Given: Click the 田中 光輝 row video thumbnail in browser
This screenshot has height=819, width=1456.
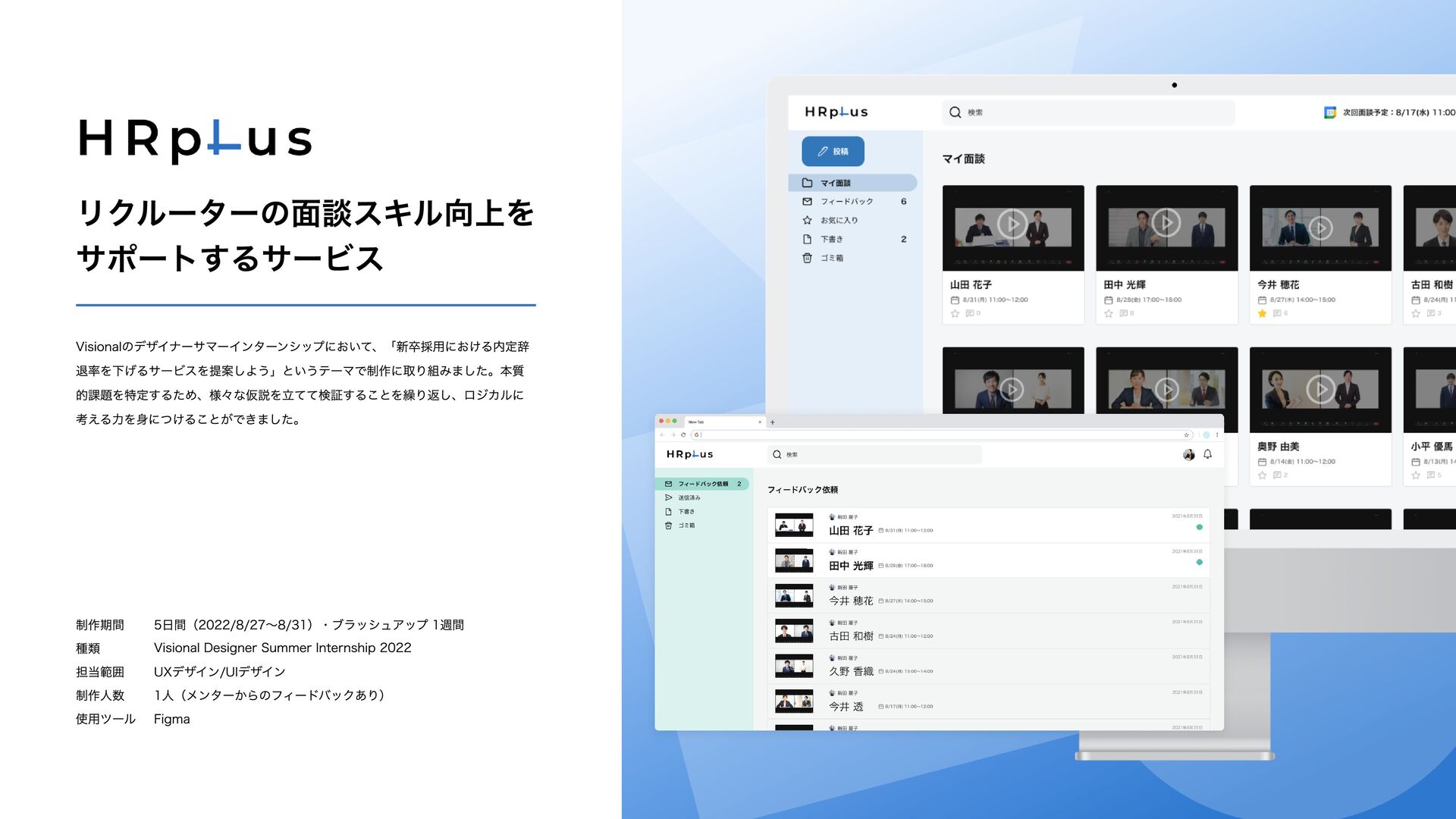Looking at the screenshot, I should click(794, 560).
